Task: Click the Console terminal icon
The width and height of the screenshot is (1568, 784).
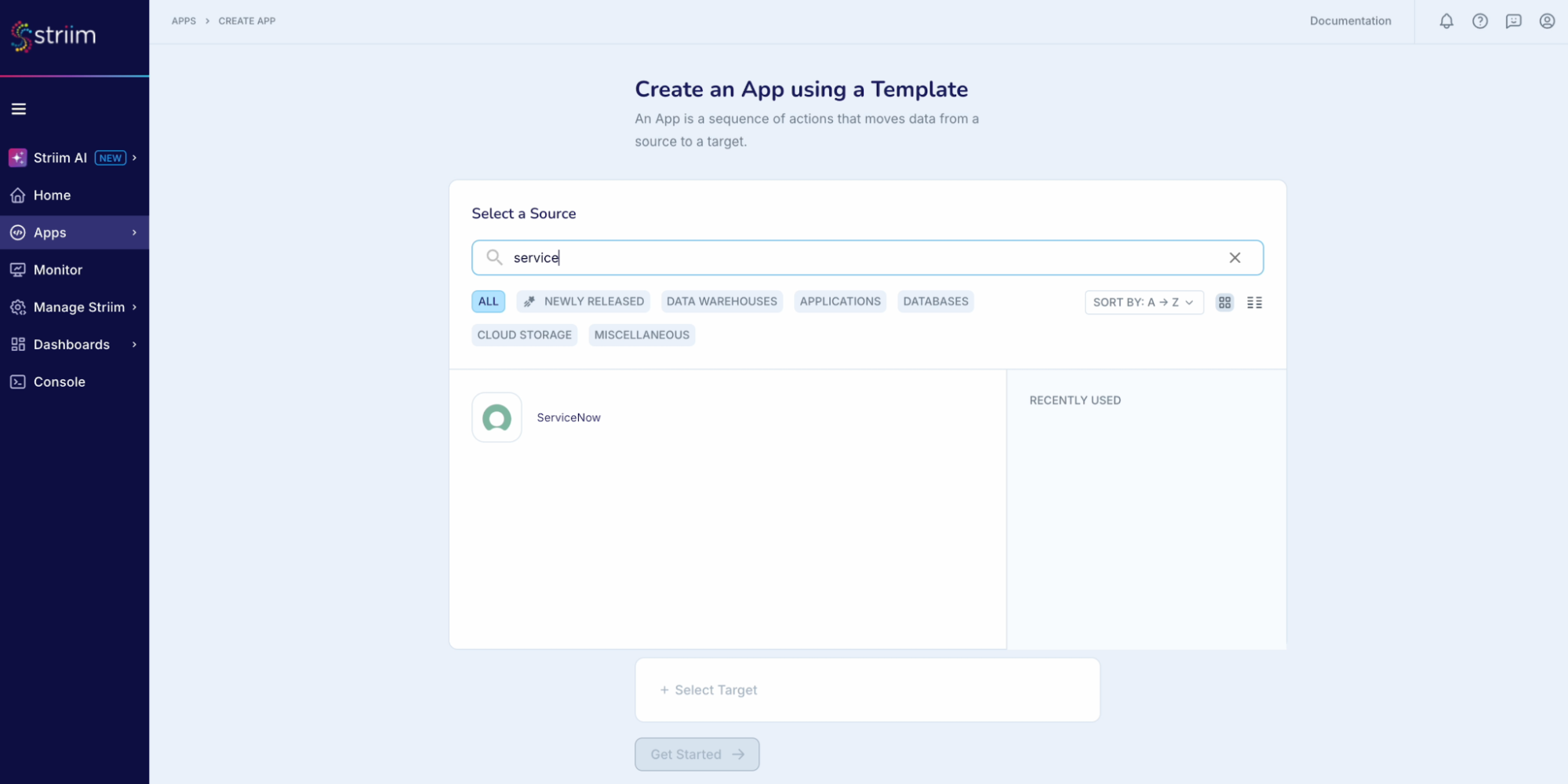Action: point(18,381)
